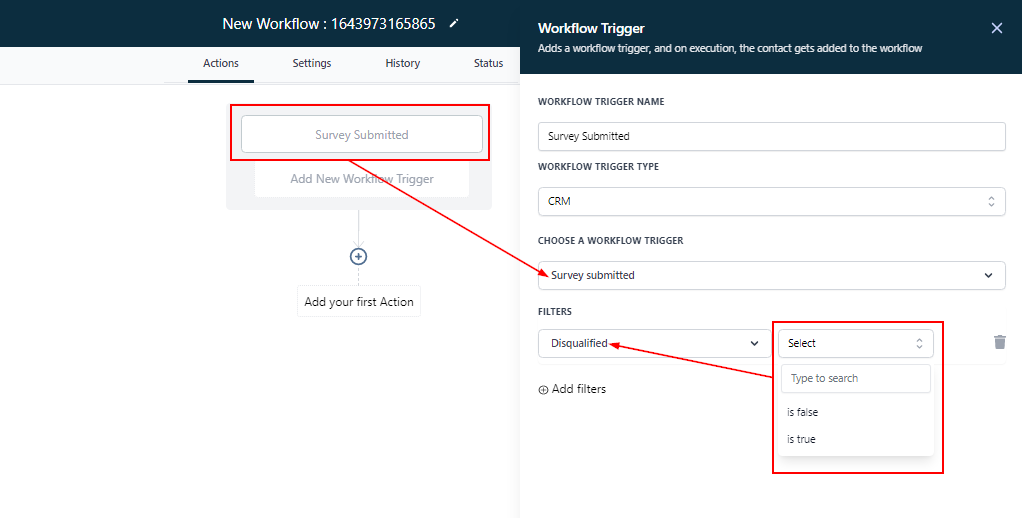Choose the 'is true' option
The image size is (1022, 518).
[x=801, y=439]
